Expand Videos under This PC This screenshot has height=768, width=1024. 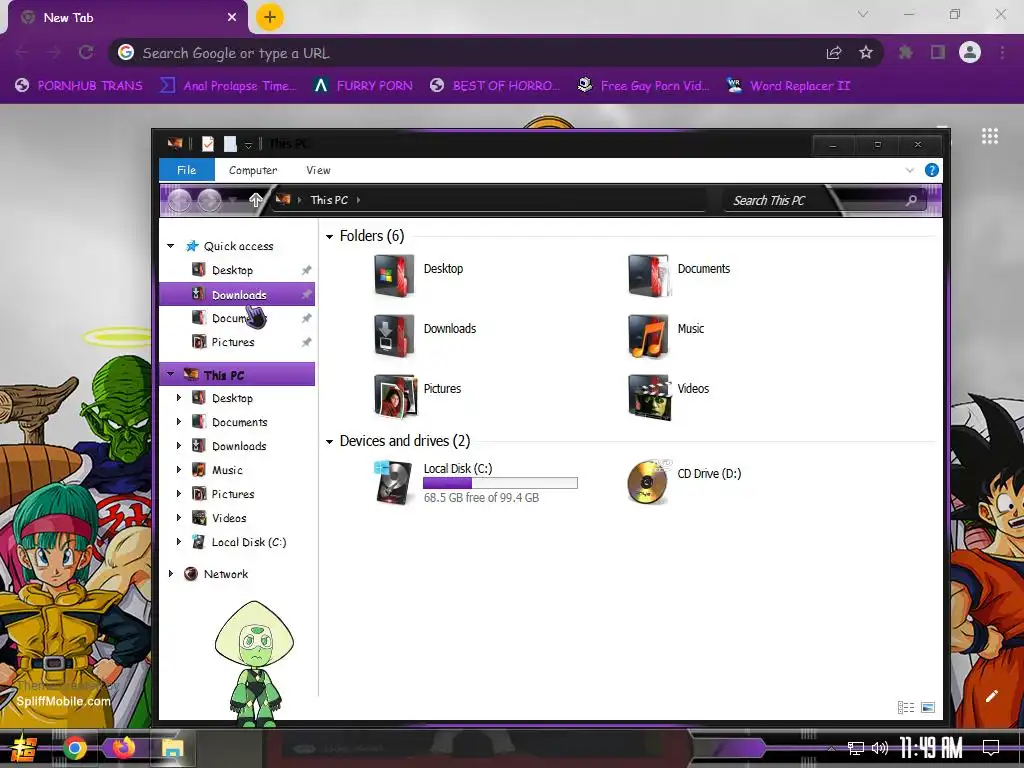point(179,518)
